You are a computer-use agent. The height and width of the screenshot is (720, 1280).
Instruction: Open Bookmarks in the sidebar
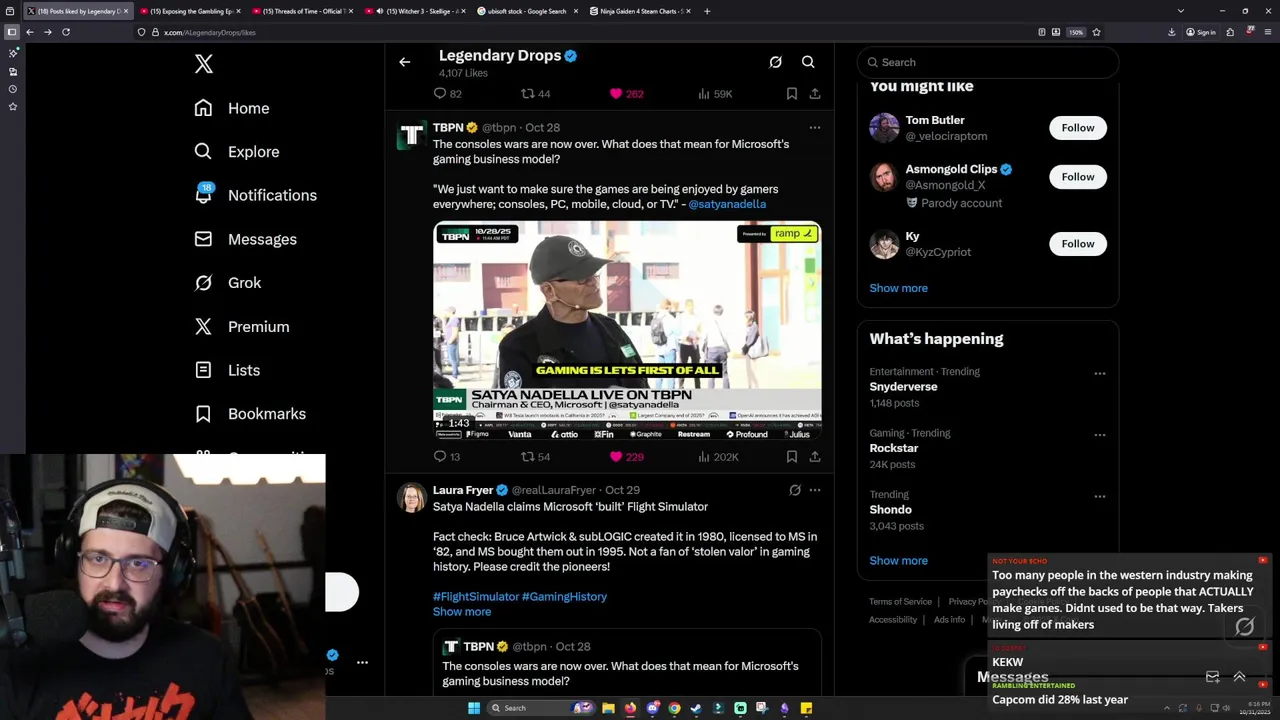click(249, 414)
